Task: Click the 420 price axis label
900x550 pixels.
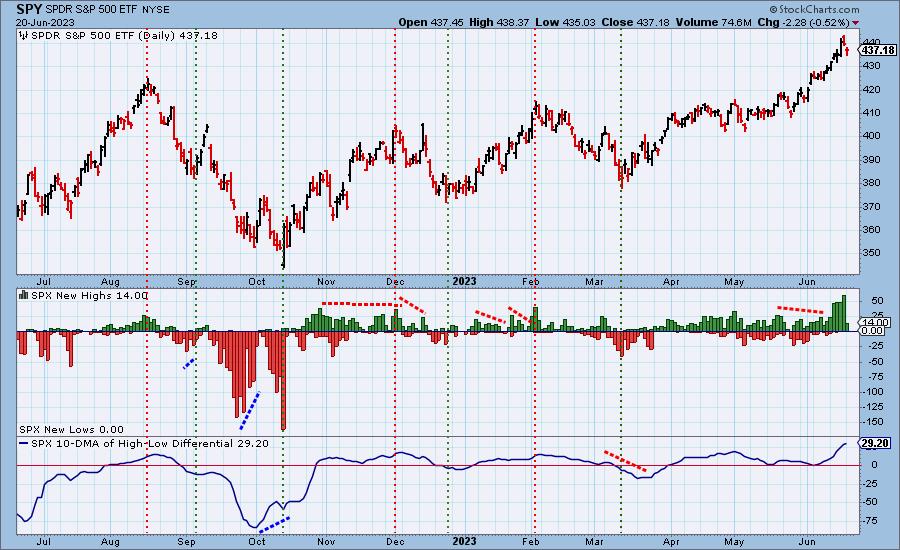Action: pos(871,90)
